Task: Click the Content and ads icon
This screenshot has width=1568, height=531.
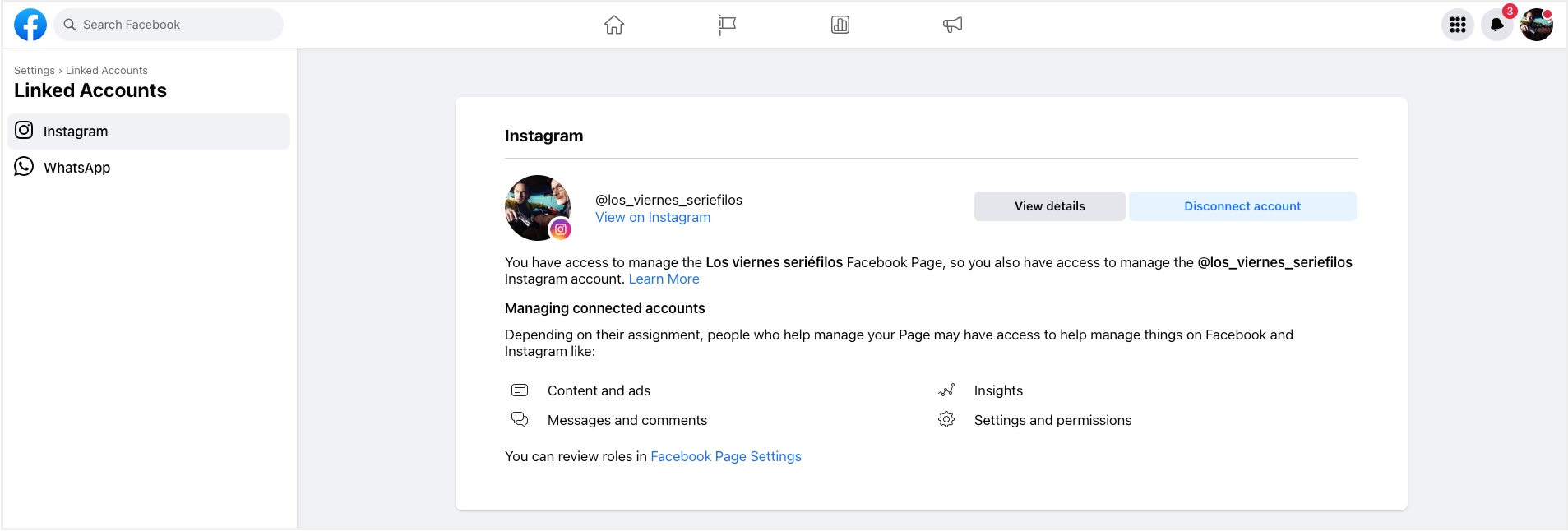Action: (x=520, y=390)
